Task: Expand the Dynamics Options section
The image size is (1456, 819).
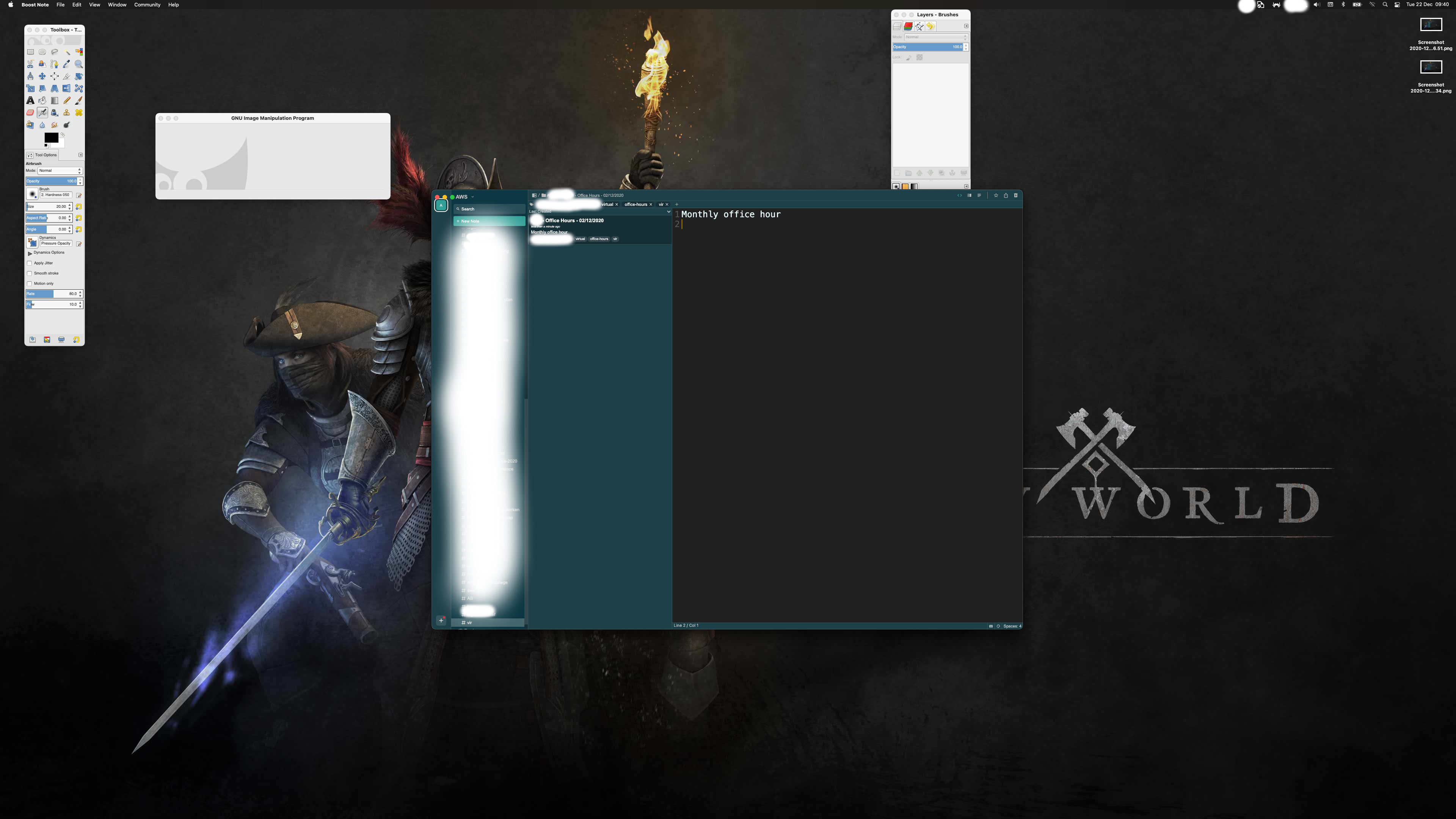Action: coord(30,253)
